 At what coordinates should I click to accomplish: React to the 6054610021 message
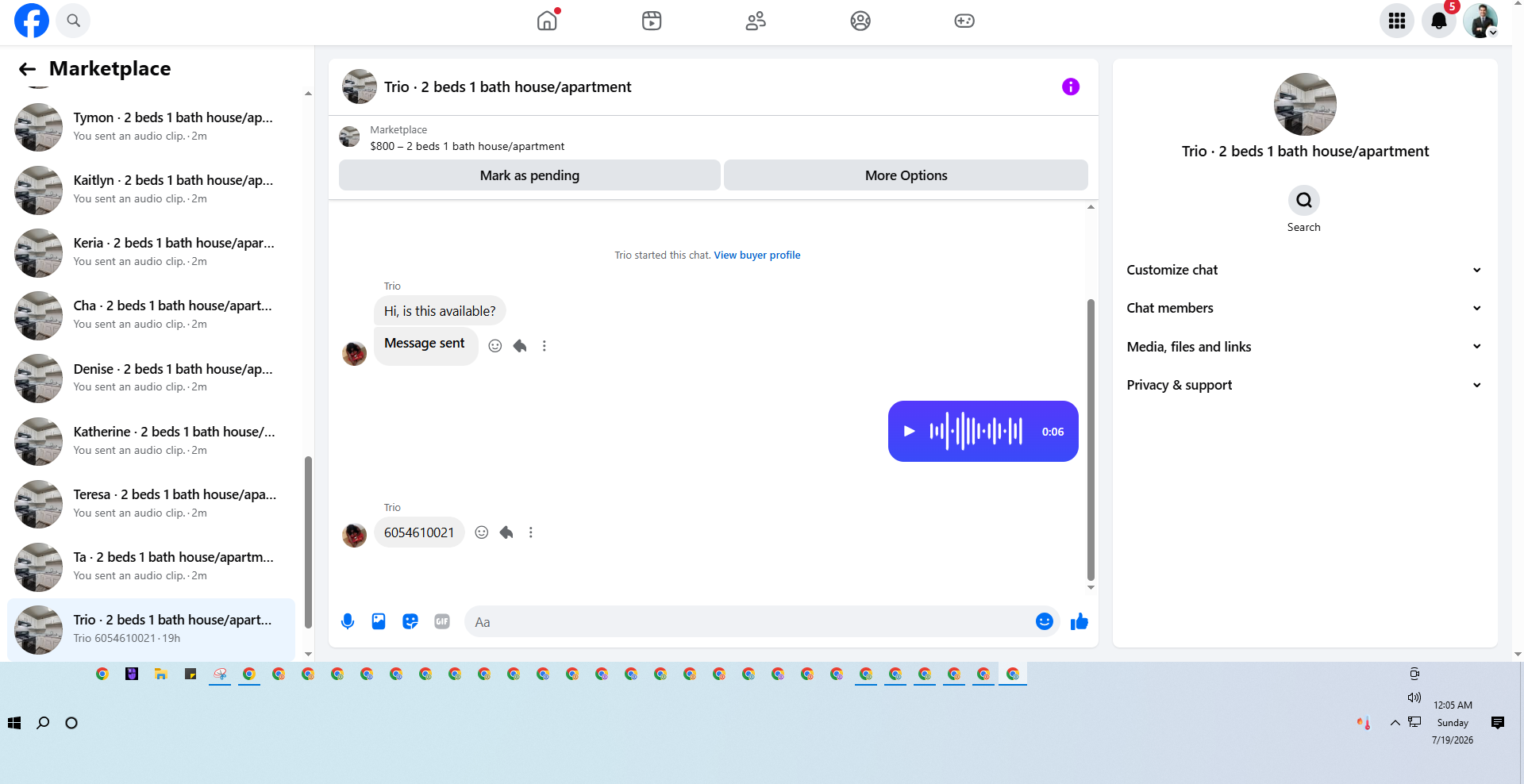click(x=482, y=532)
